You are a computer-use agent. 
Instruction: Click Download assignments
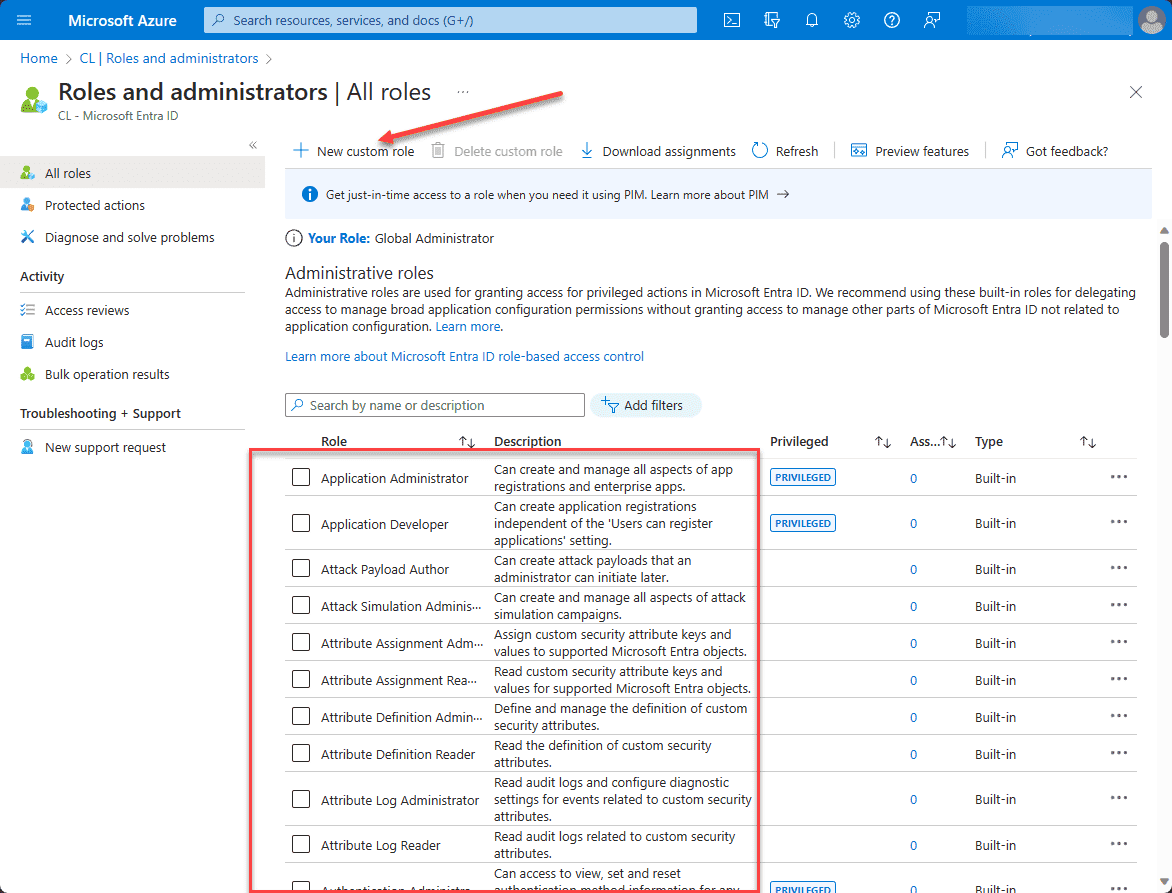click(658, 151)
